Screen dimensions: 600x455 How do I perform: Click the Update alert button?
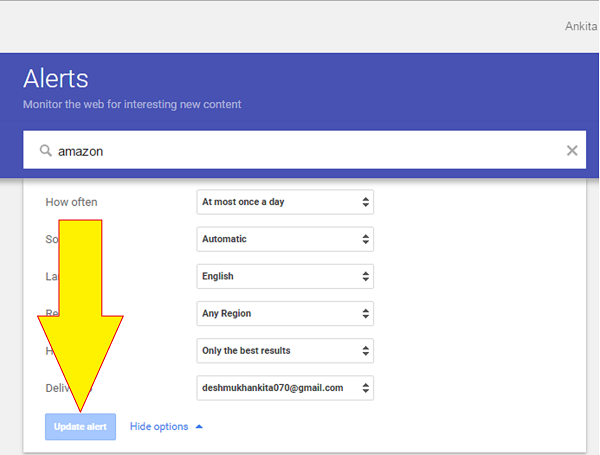[x=80, y=427]
